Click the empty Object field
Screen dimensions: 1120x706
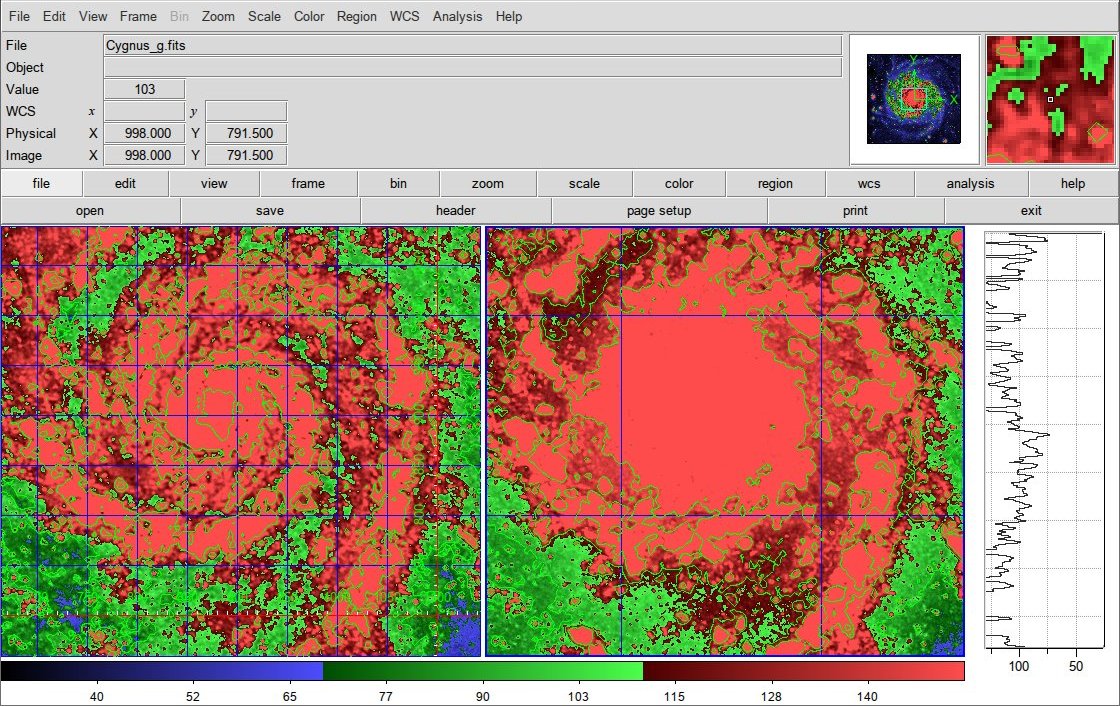tap(473, 68)
